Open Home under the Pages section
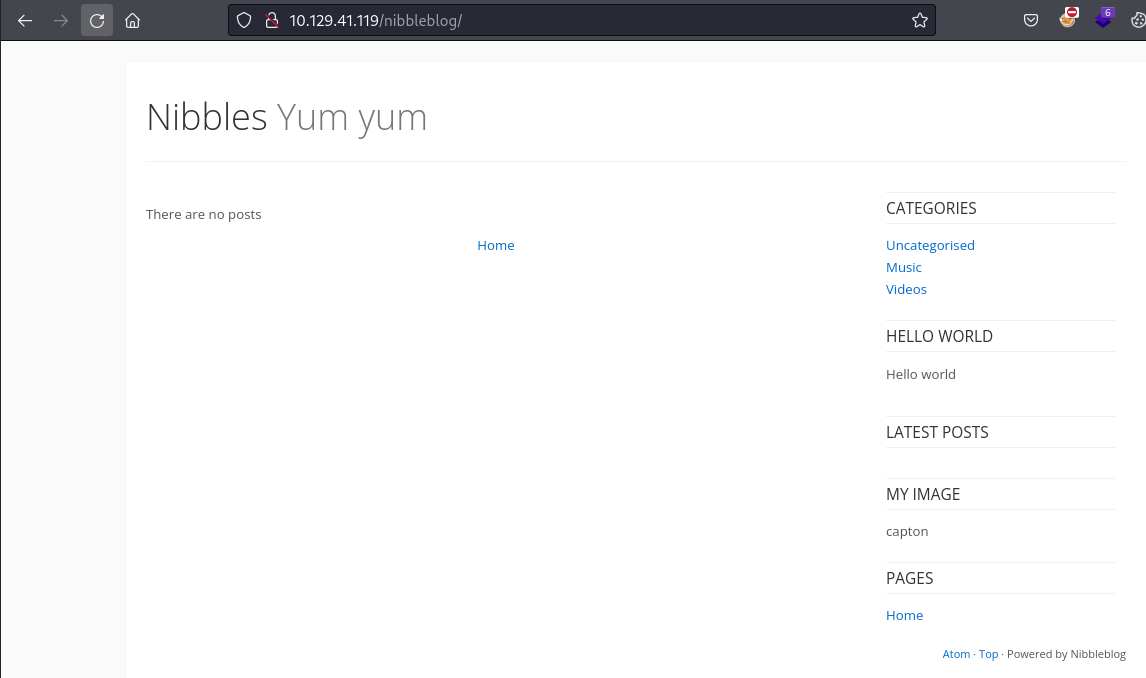Image resolution: width=1146 pixels, height=678 pixels. pyautogui.click(x=904, y=615)
